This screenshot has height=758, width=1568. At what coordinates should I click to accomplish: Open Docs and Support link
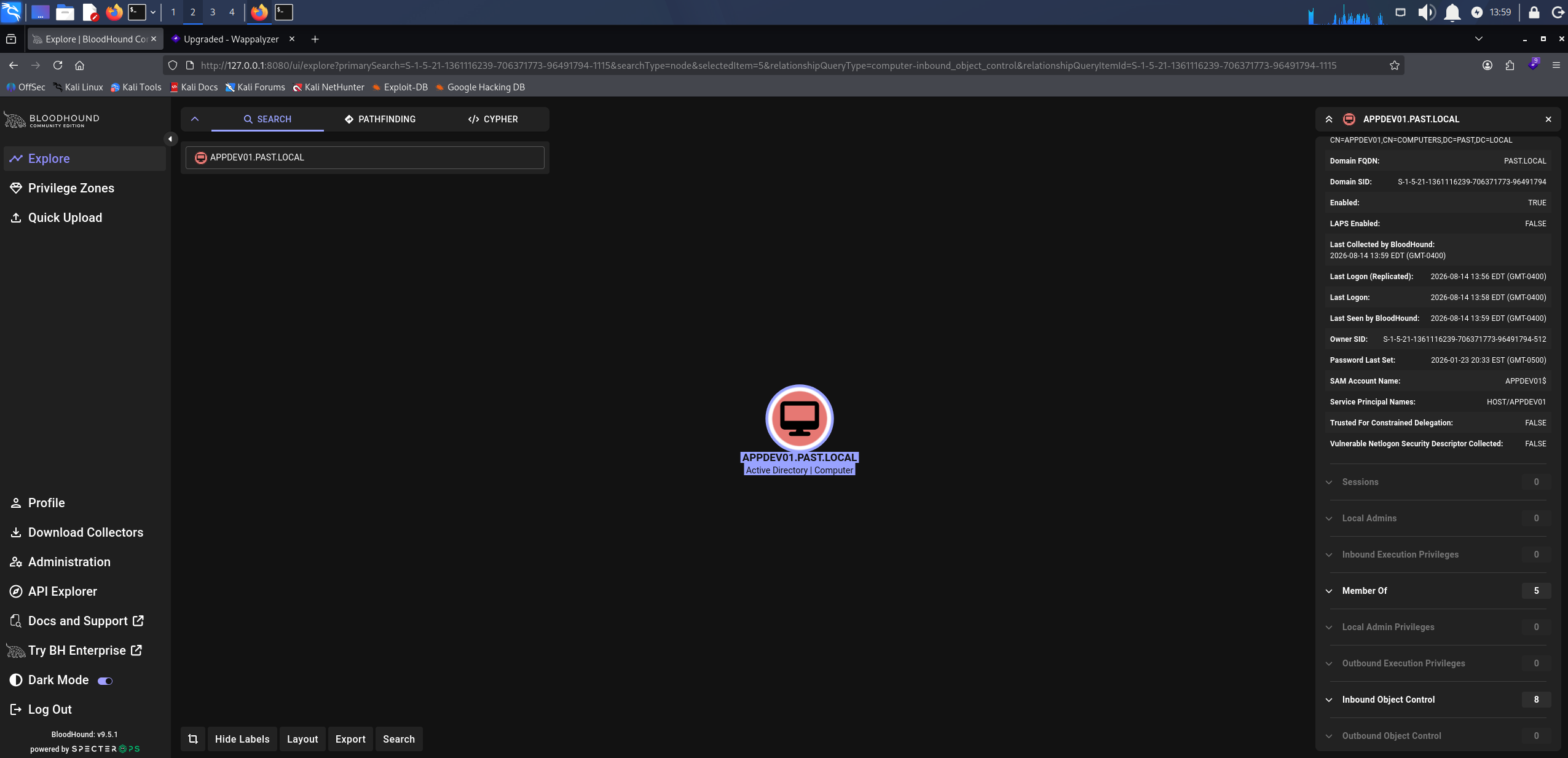[84, 621]
